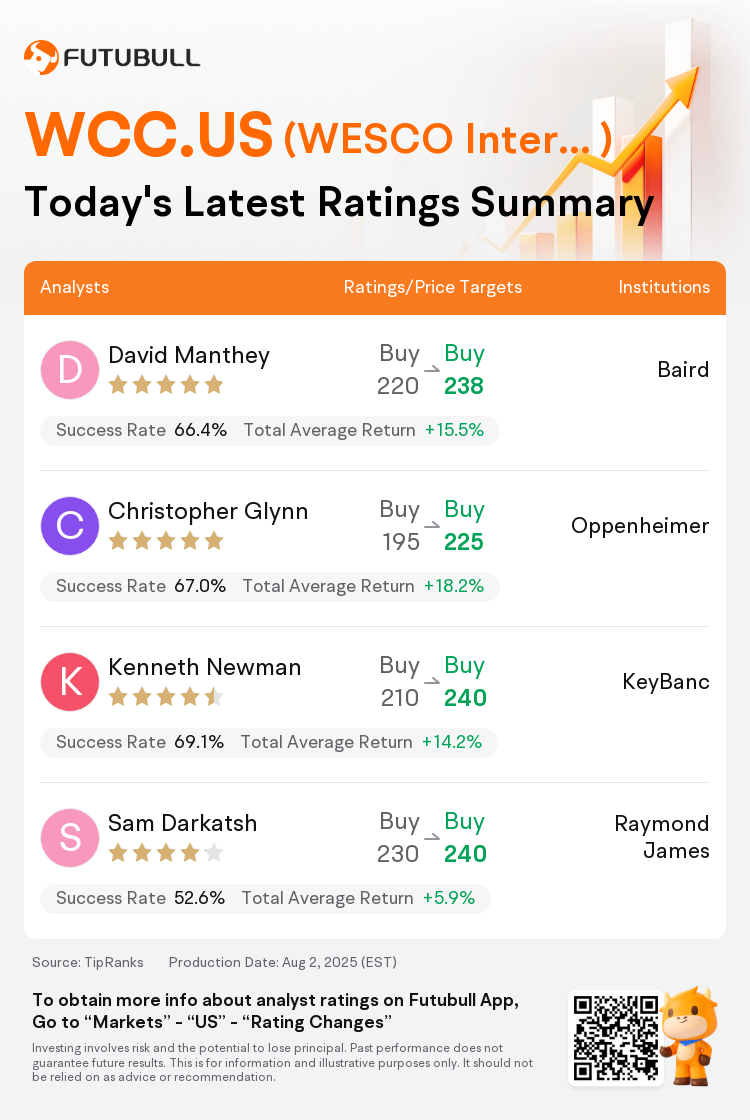Click the Ratings/Price Targets column header
This screenshot has width=750, height=1120.
(x=433, y=287)
